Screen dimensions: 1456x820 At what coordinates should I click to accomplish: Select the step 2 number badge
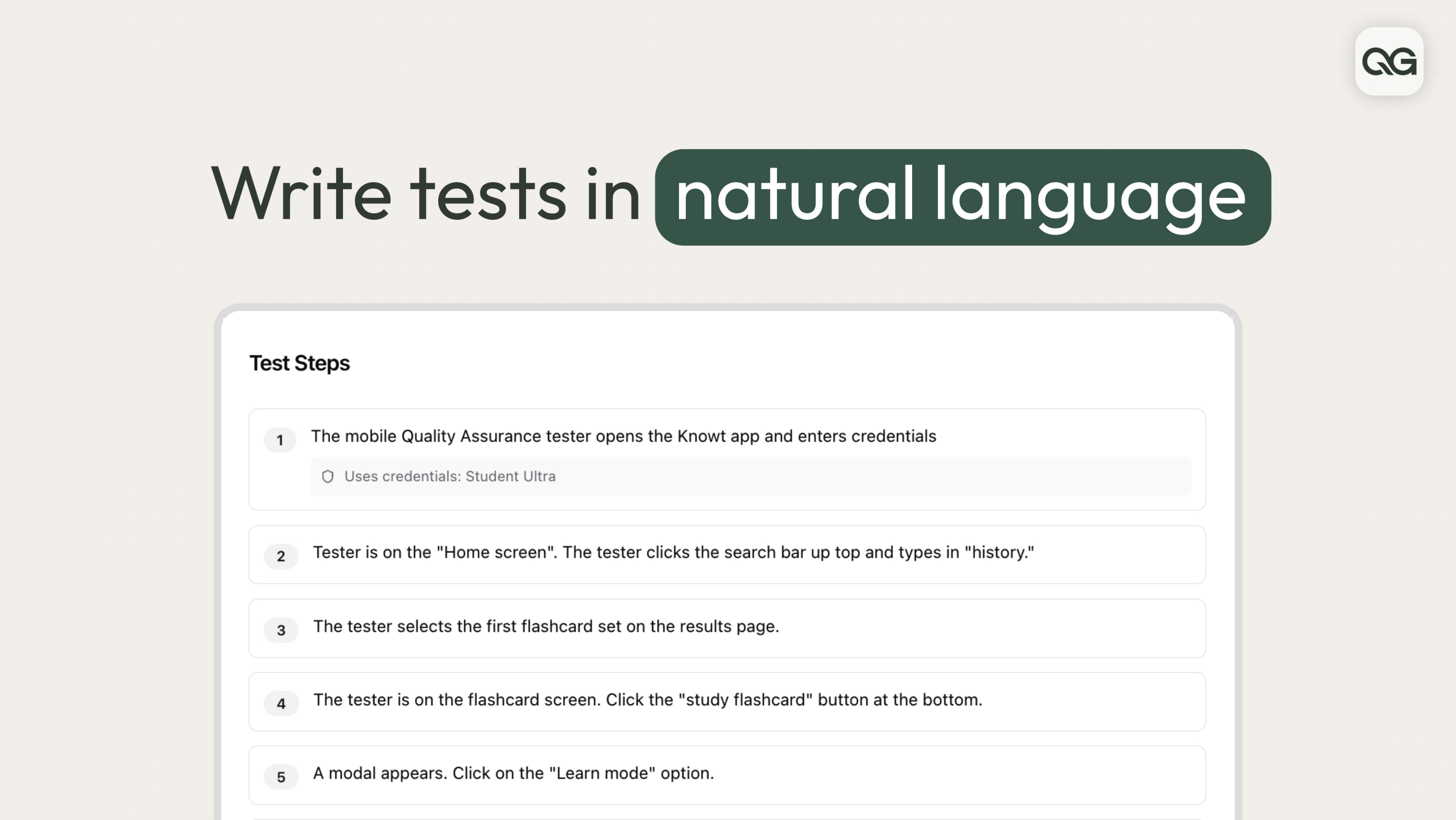(281, 557)
